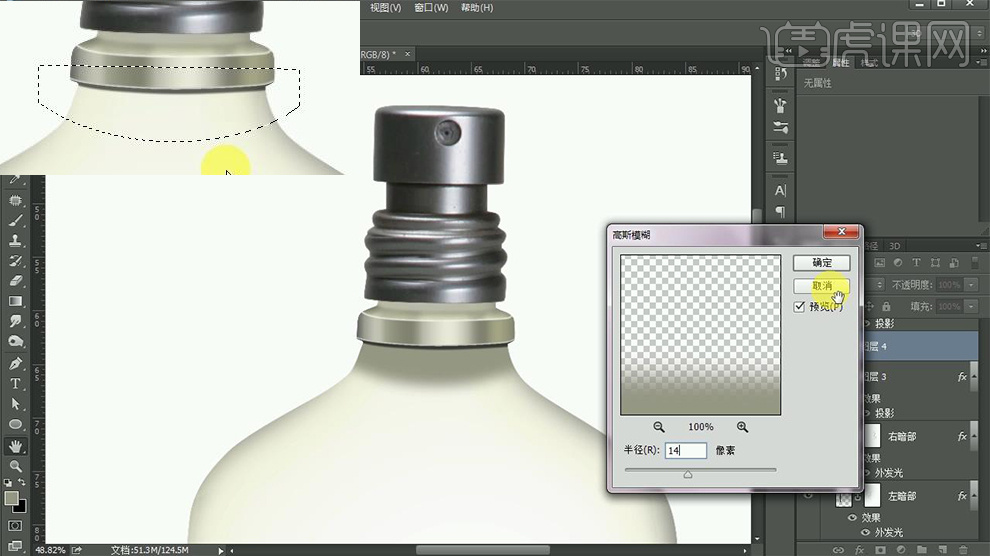
Task: Select the Zoom tool in toolbox
Action: (x=15, y=466)
